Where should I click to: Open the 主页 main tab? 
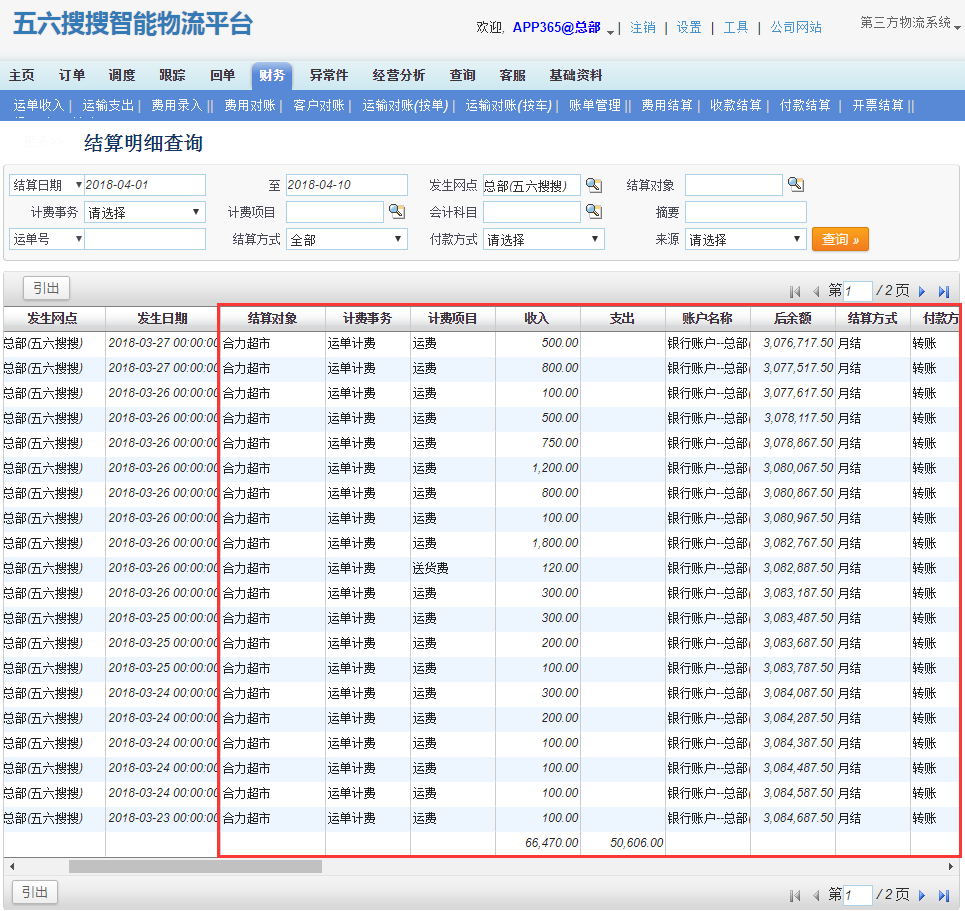(22, 75)
